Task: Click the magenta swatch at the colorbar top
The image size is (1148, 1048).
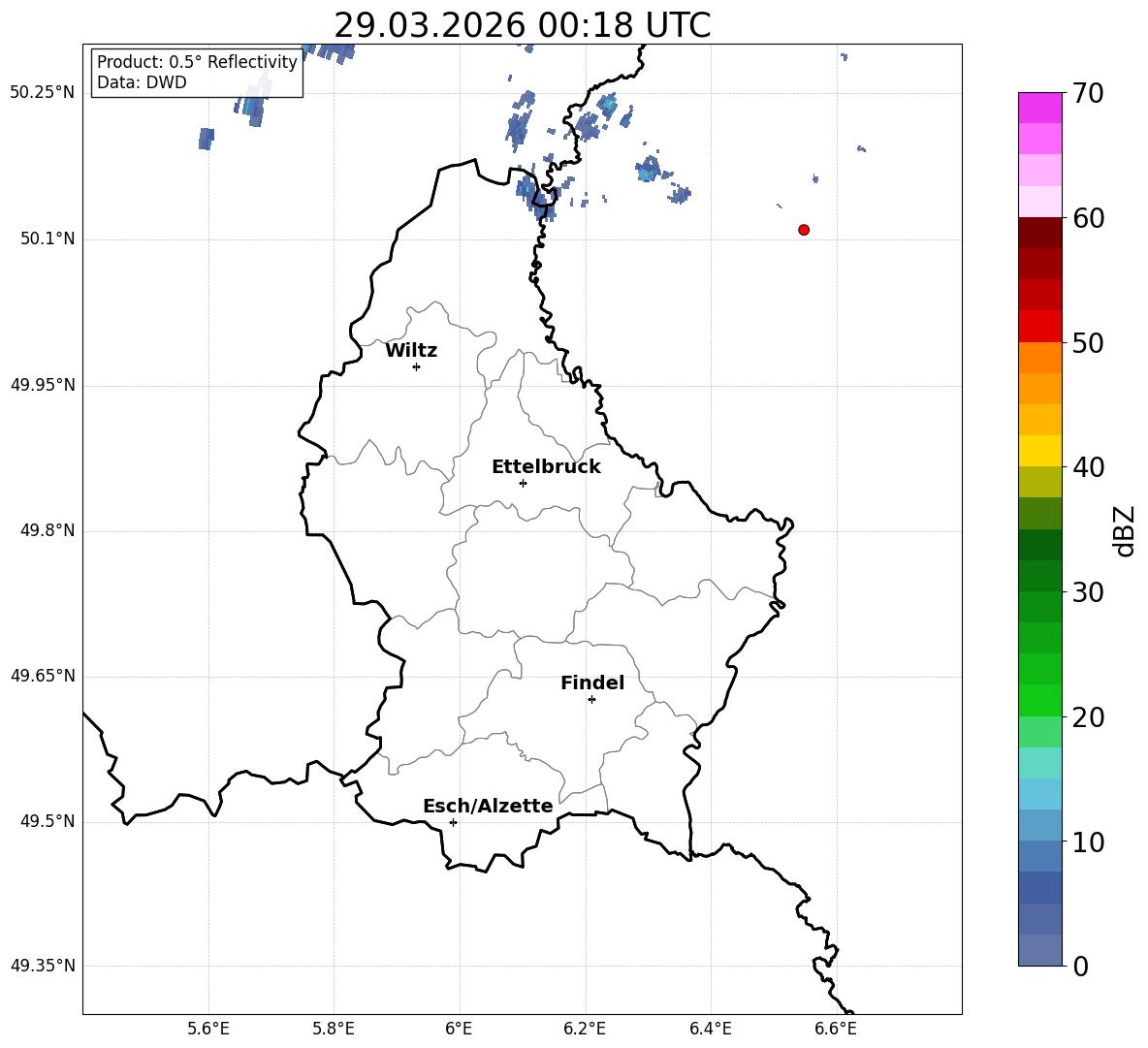Action: tap(1039, 108)
